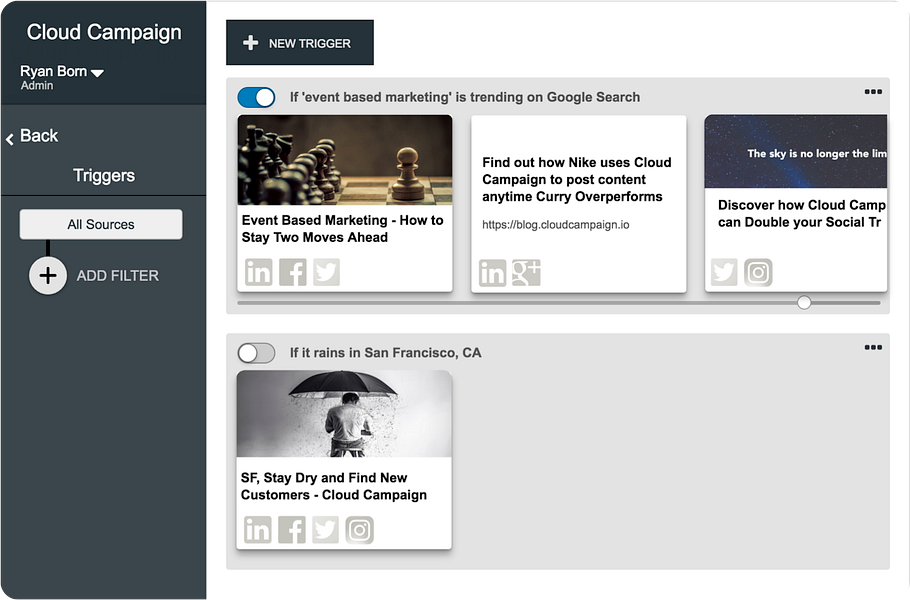This screenshot has height=600, width=910.
Task: Click the Add Filter plus icon
Action: pyautogui.click(x=48, y=275)
